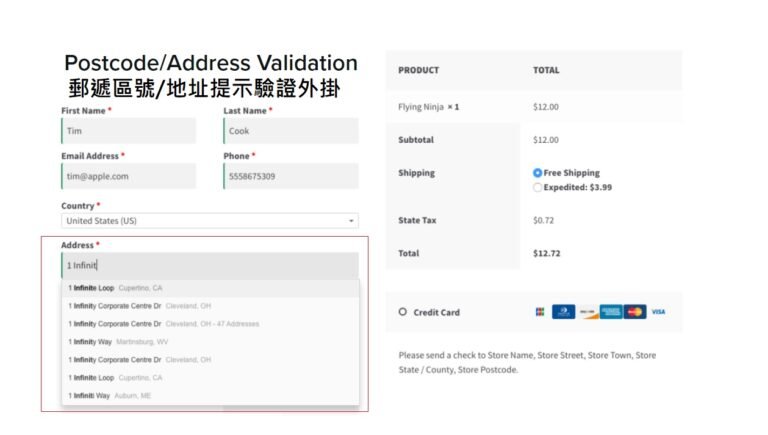Focus the Last Name field containing Cook

coord(291,131)
